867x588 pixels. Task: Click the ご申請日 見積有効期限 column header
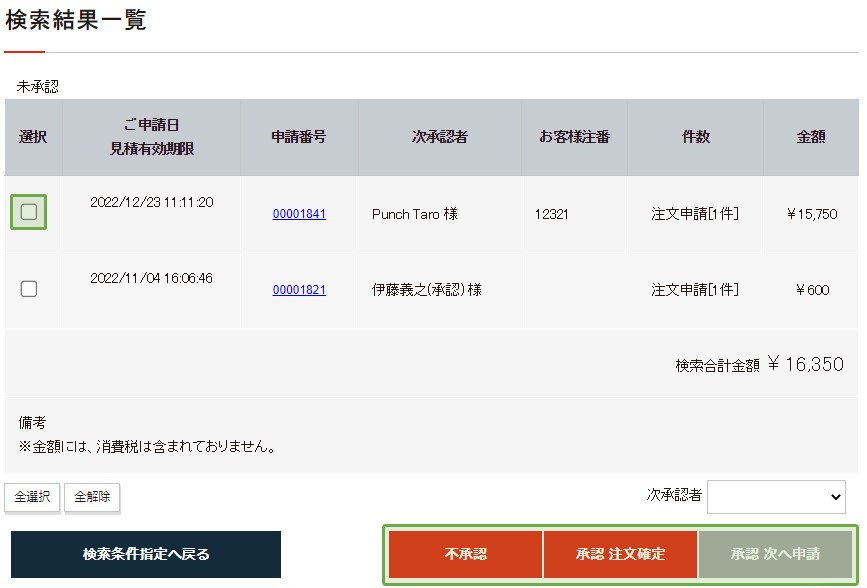click(152, 137)
